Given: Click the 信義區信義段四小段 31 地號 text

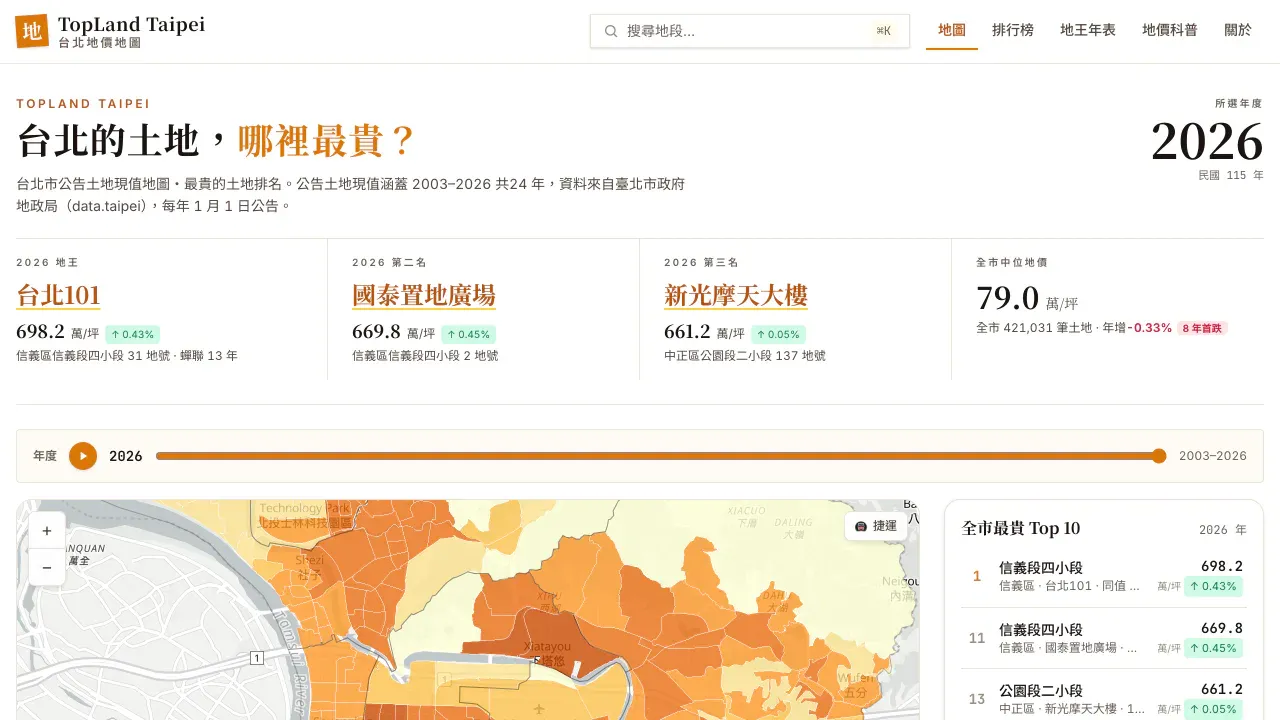Looking at the screenshot, I should click(95, 356).
